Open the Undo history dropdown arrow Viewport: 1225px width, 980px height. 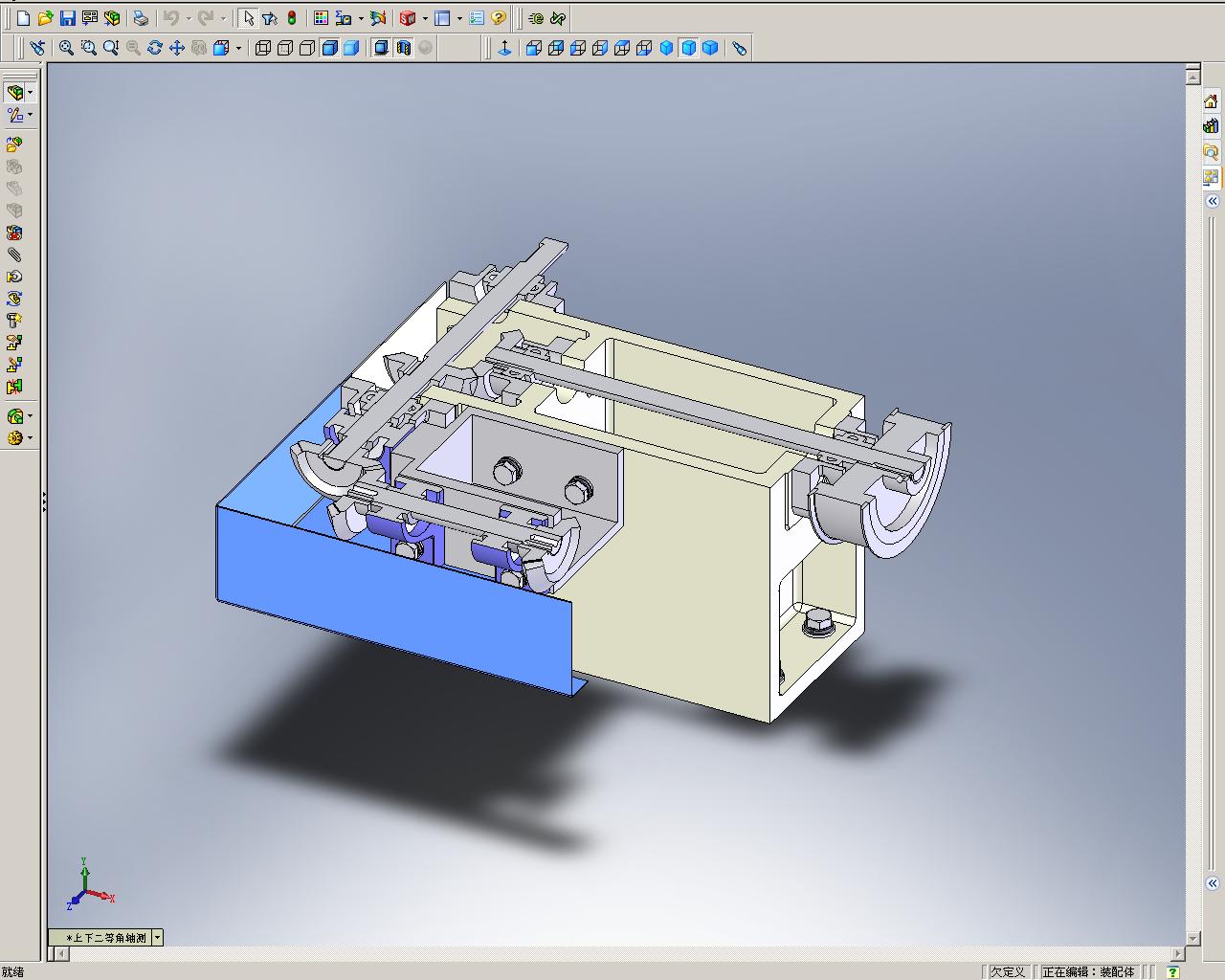pyautogui.click(x=189, y=18)
